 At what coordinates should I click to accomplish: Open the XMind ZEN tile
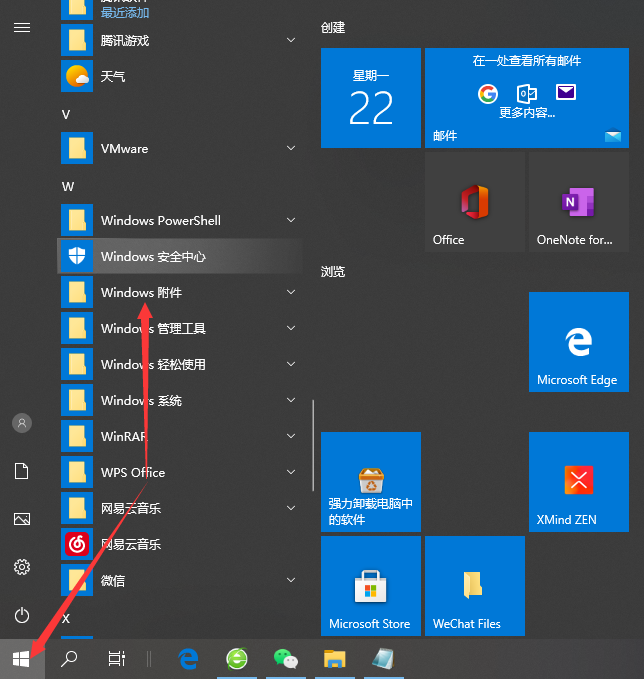[x=578, y=481]
